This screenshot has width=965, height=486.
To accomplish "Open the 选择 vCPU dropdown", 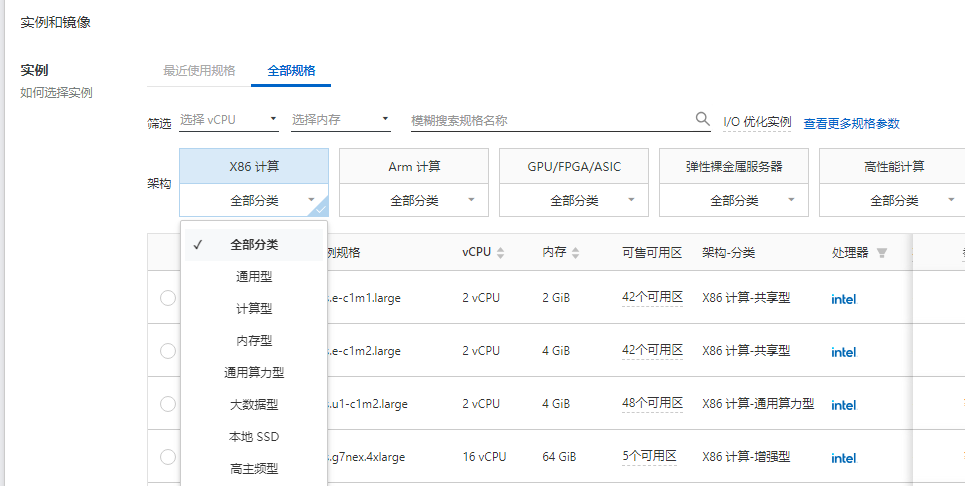I will tap(229, 120).
